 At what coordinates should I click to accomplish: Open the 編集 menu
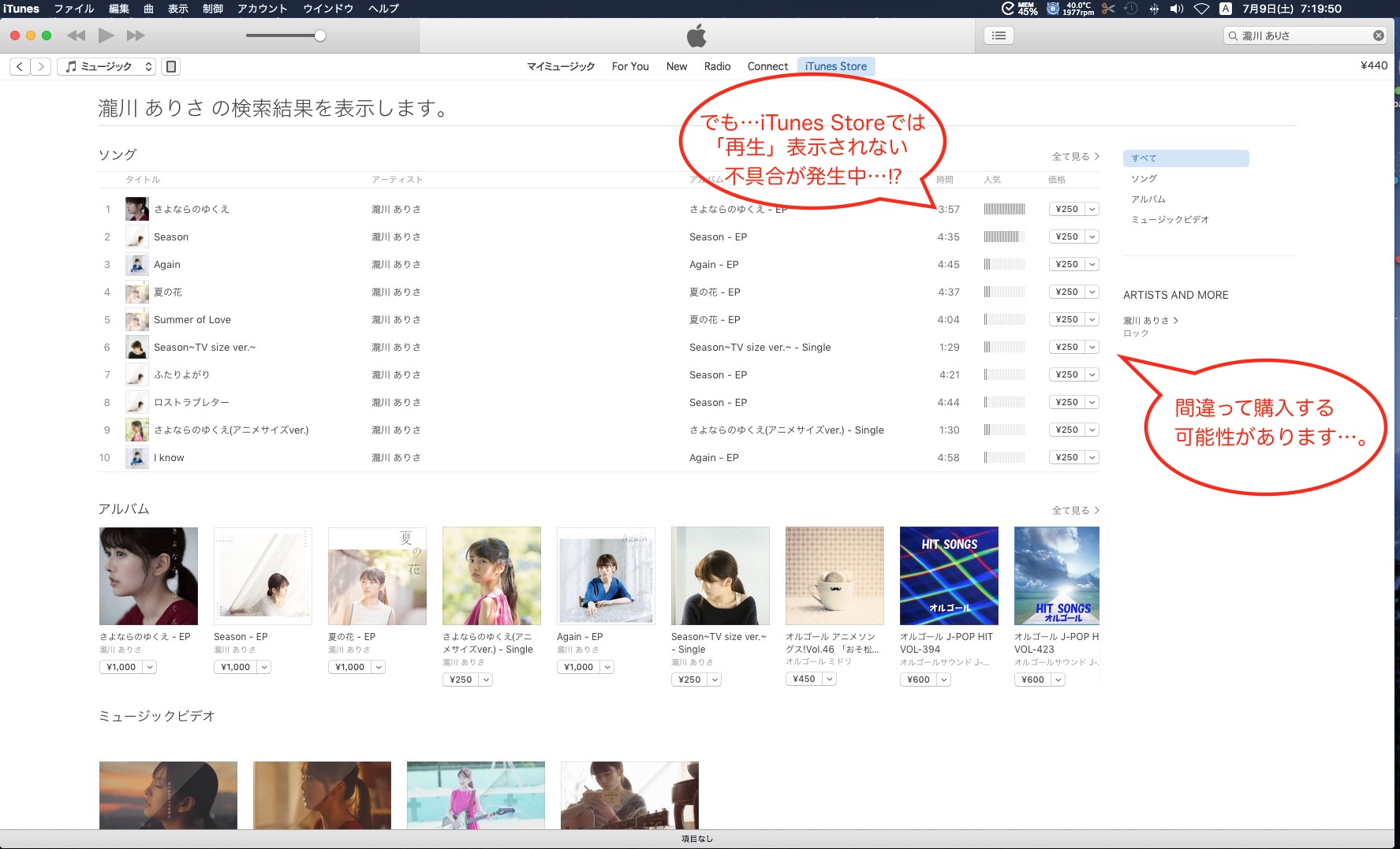coord(118,9)
